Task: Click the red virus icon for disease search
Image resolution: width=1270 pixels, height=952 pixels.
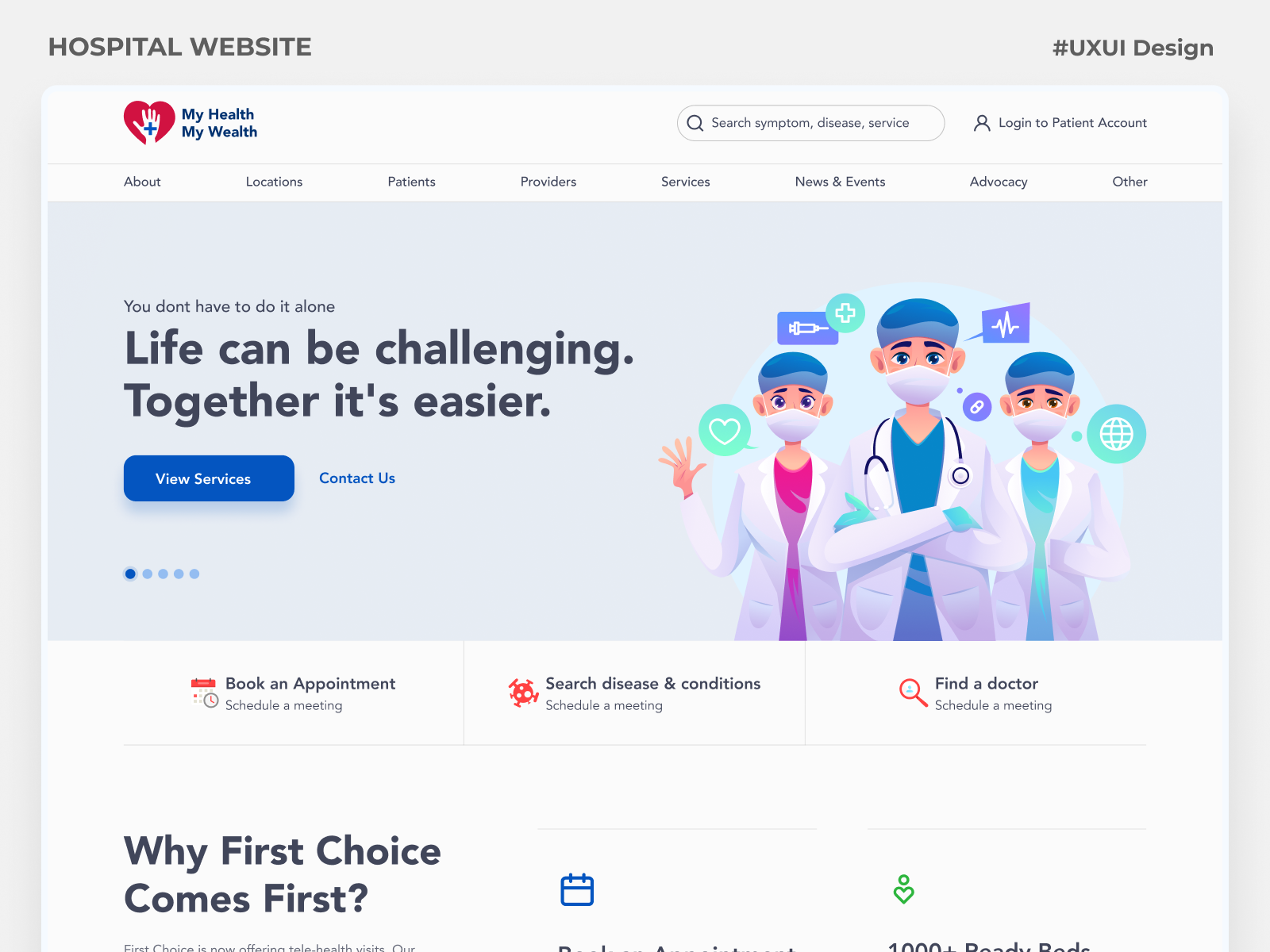Action: point(524,693)
